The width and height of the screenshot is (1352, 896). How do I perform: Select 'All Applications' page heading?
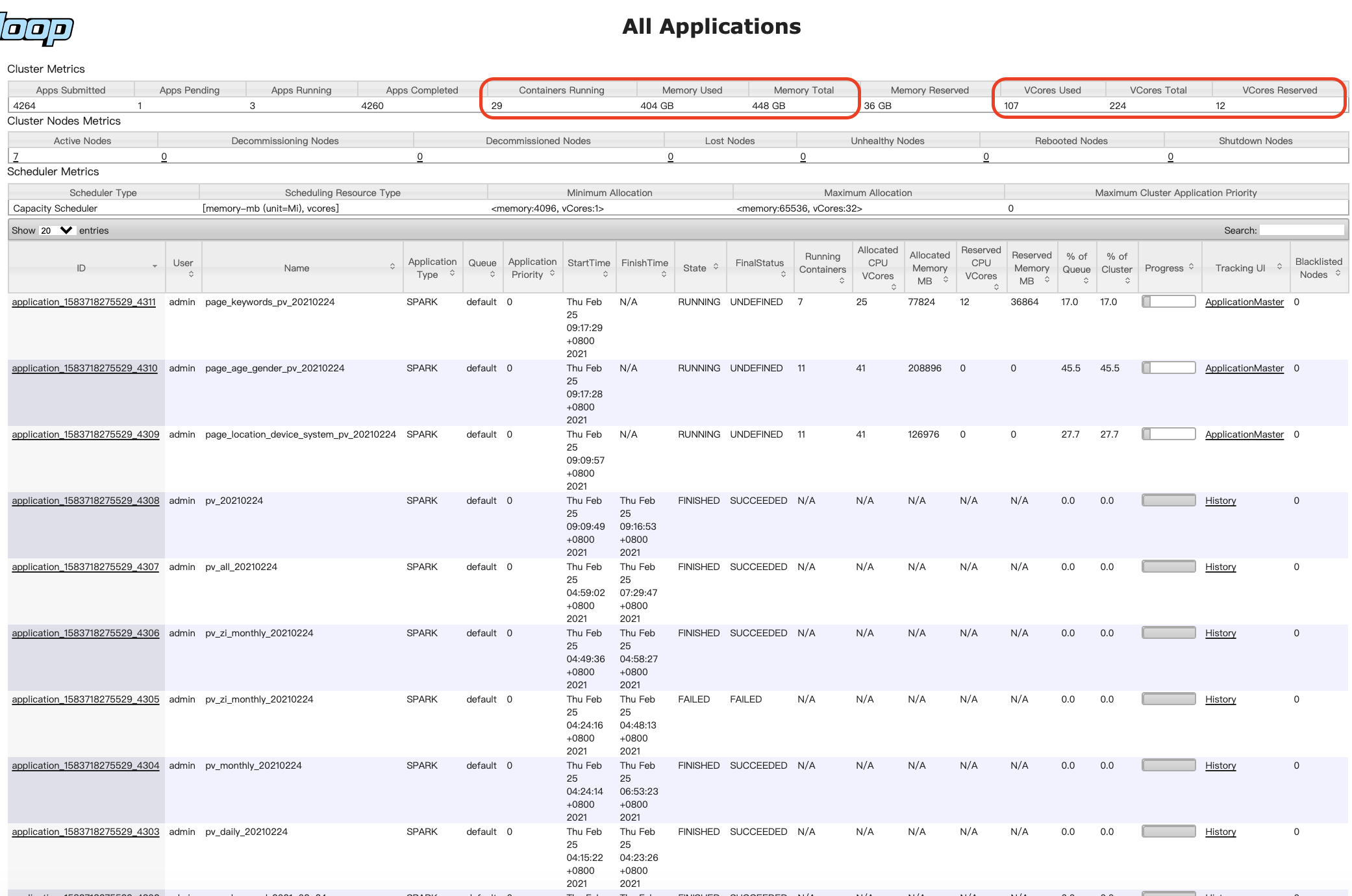711,27
